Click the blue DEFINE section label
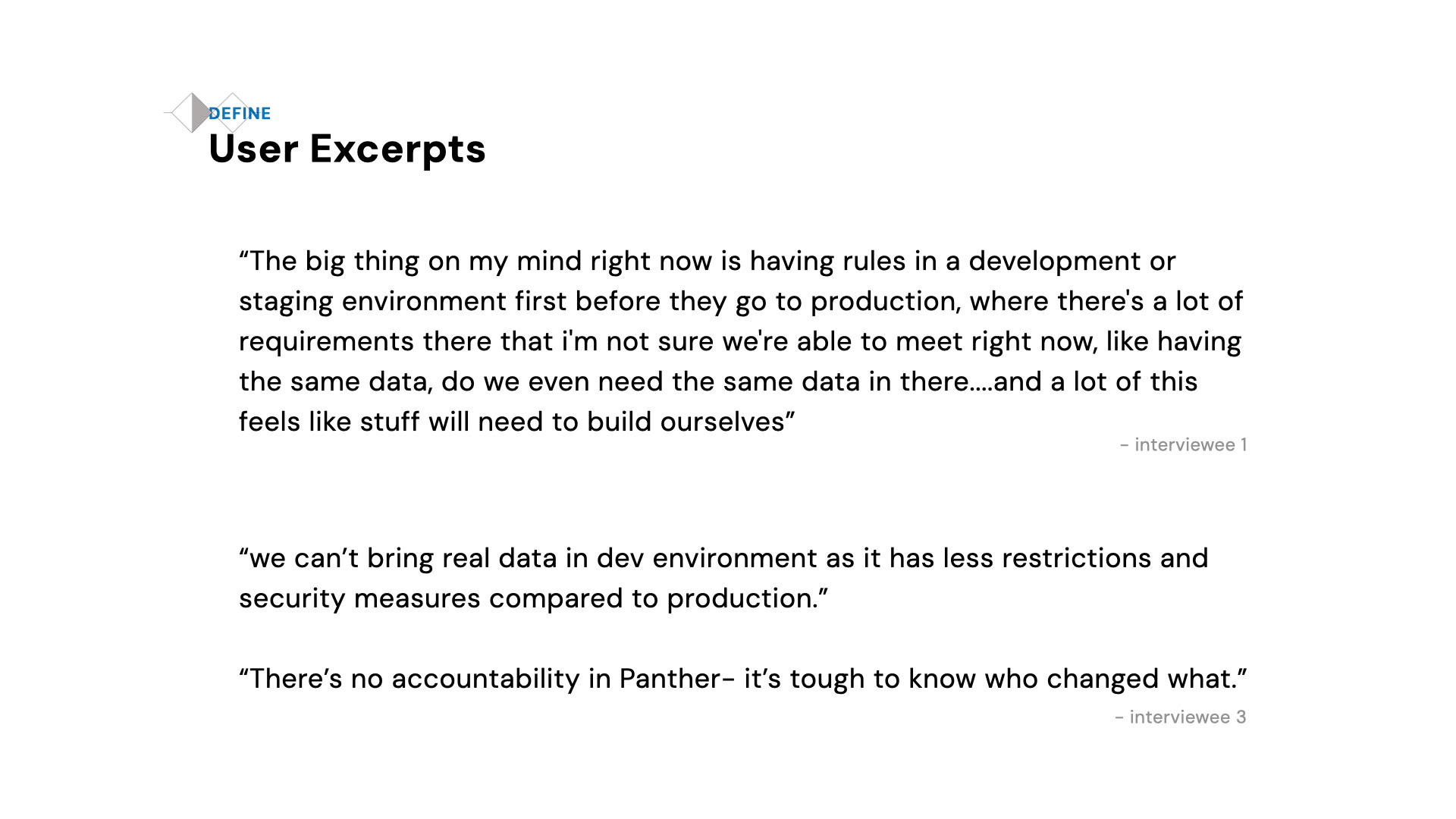 [240, 114]
